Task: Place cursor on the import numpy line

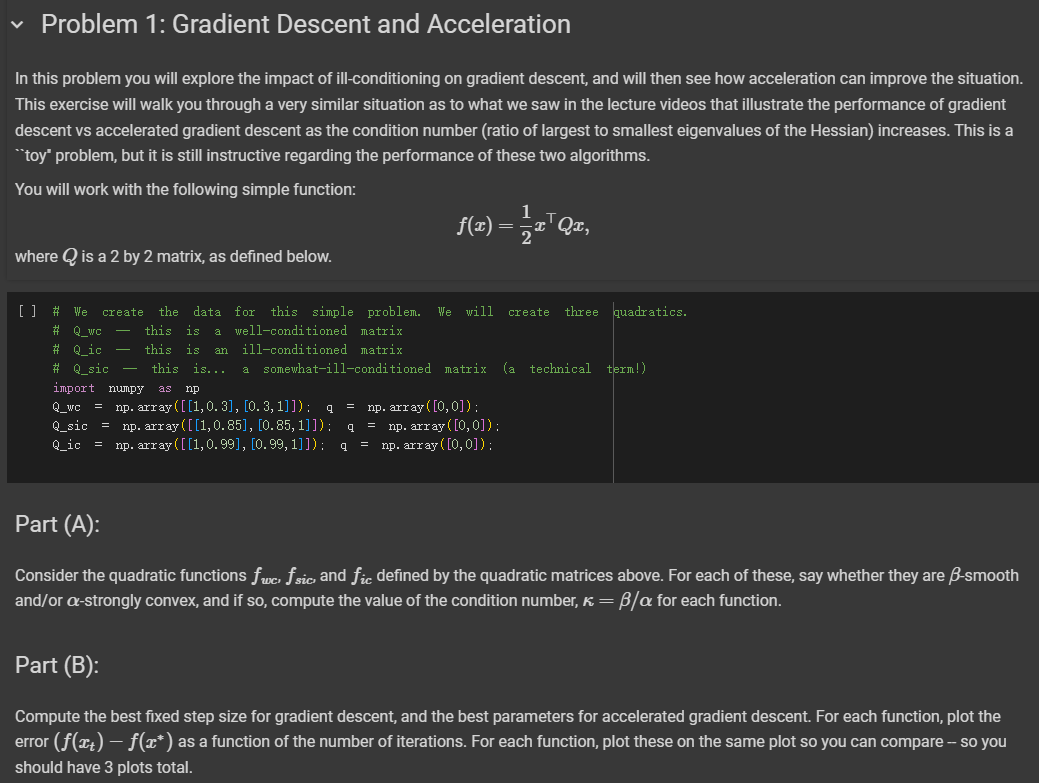Action: (130, 387)
